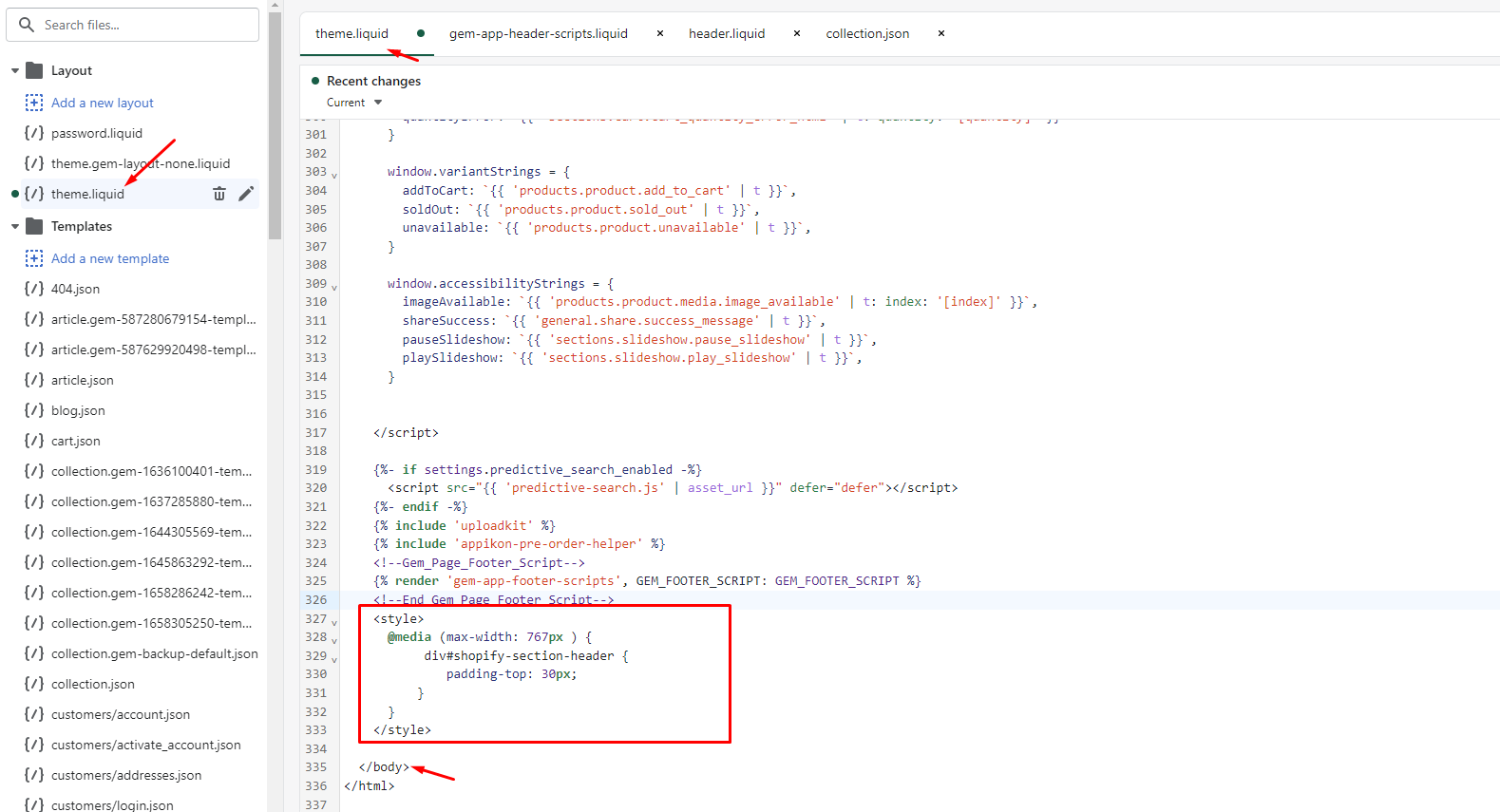Open customers/addresses.json template
The width and height of the screenshot is (1500, 812).
126,775
